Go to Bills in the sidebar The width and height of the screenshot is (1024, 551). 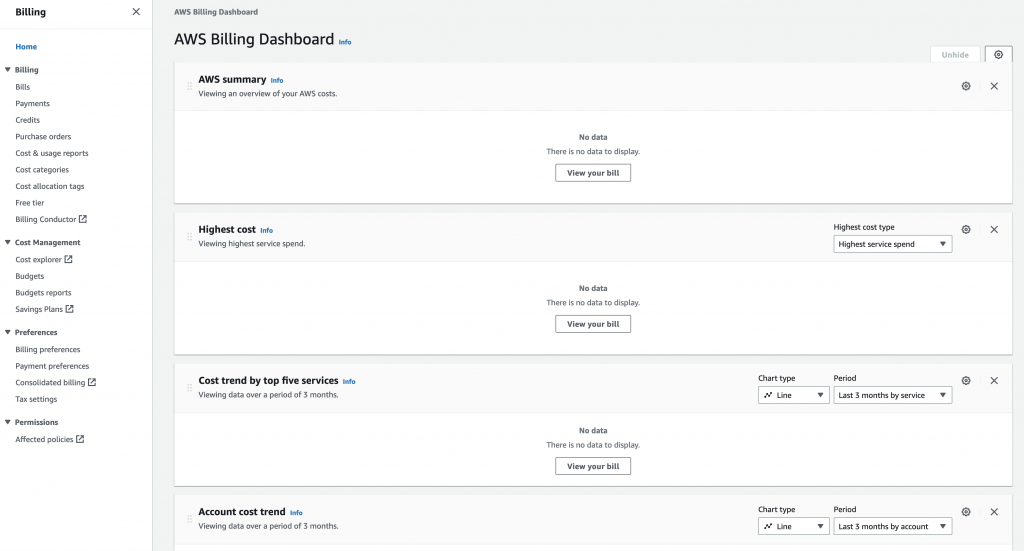pyautogui.click(x=23, y=87)
